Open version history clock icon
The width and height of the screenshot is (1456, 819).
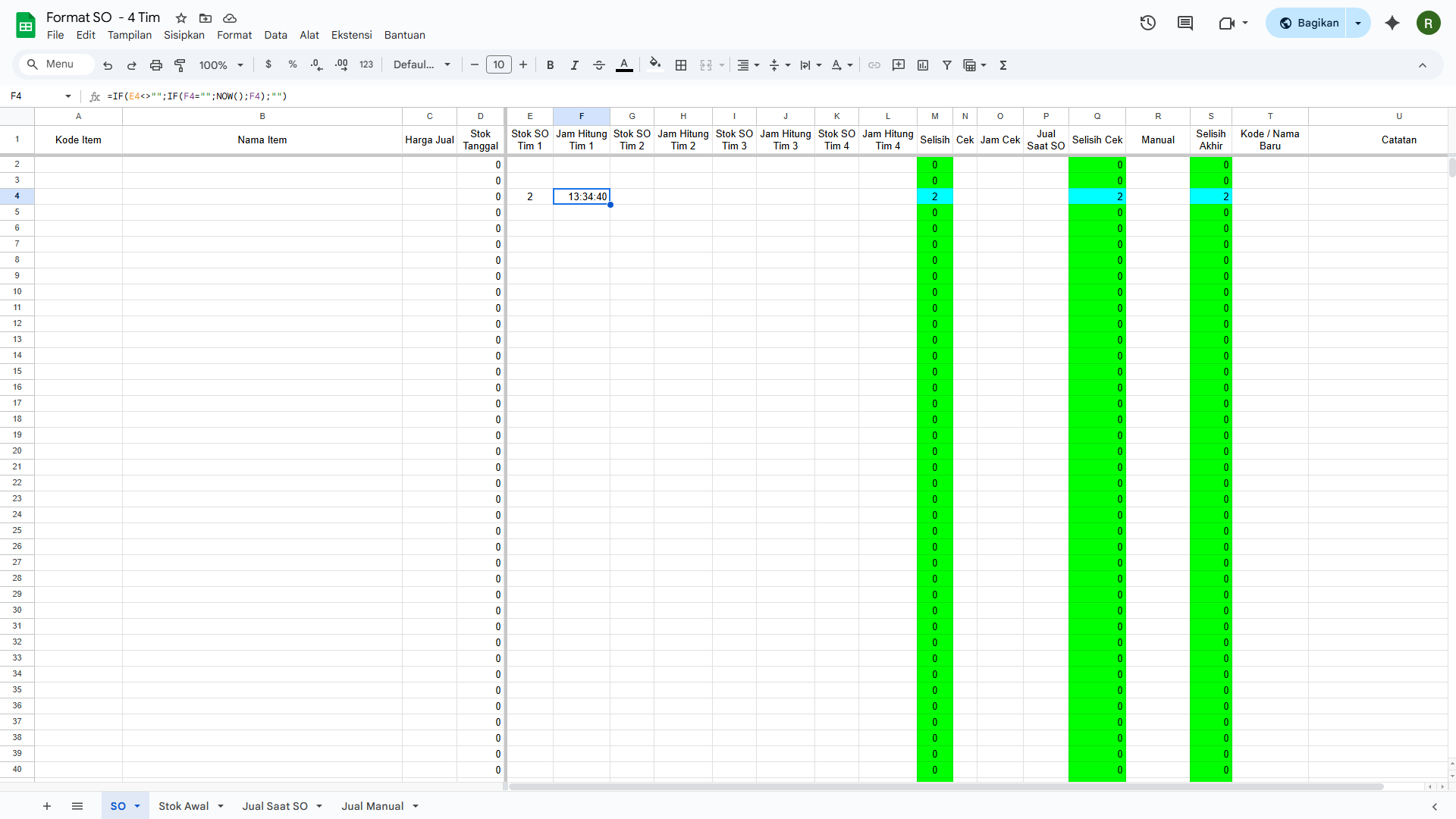[x=1147, y=23]
